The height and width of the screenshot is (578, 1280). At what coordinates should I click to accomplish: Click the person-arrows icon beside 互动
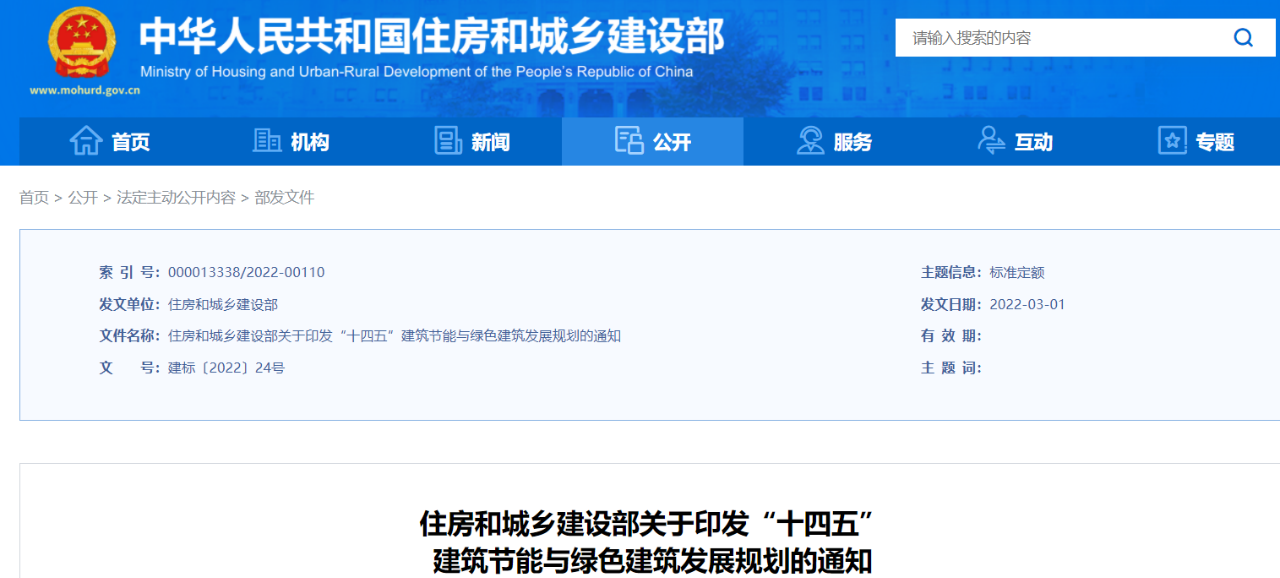pyautogui.click(x=991, y=141)
